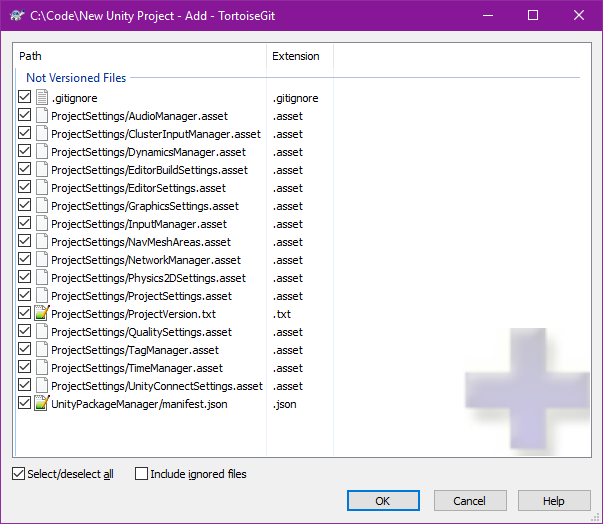Click the AudioManager.asset file icon

click(42, 115)
